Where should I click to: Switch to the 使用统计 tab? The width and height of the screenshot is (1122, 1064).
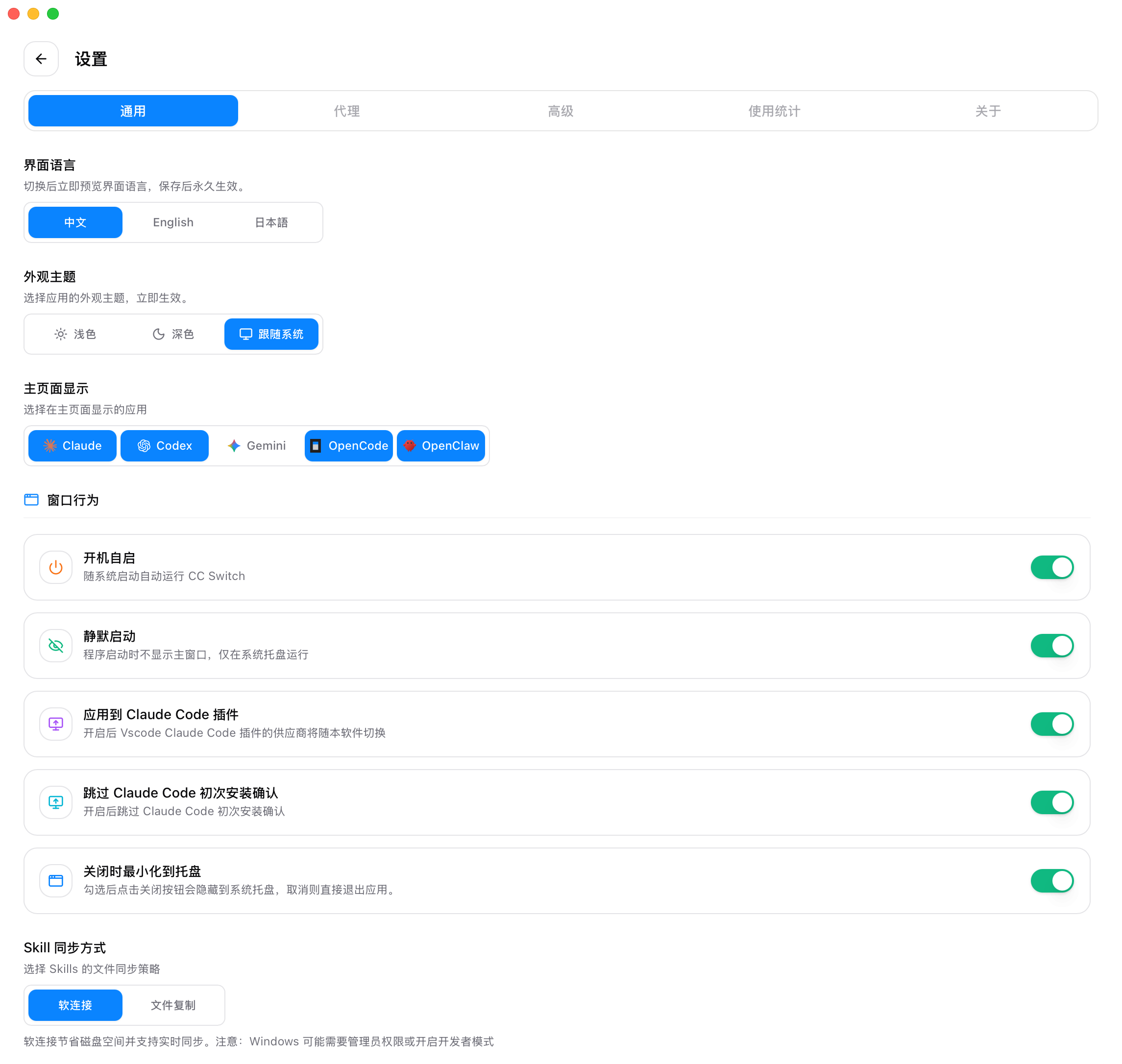coord(774,111)
